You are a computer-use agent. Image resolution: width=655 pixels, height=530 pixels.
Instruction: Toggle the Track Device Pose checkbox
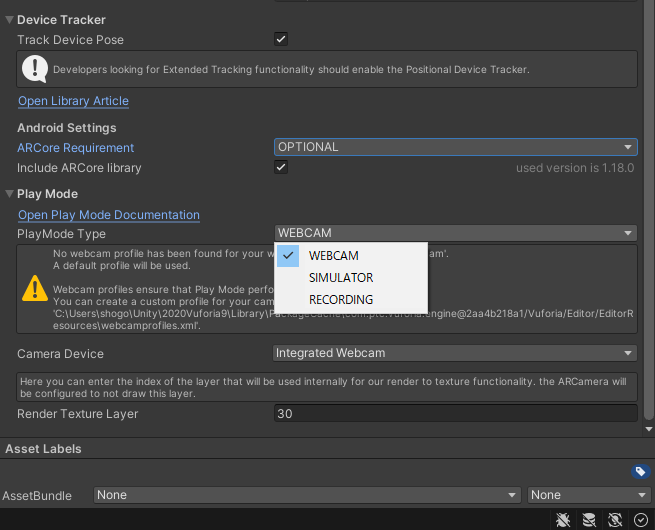point(281,39)
